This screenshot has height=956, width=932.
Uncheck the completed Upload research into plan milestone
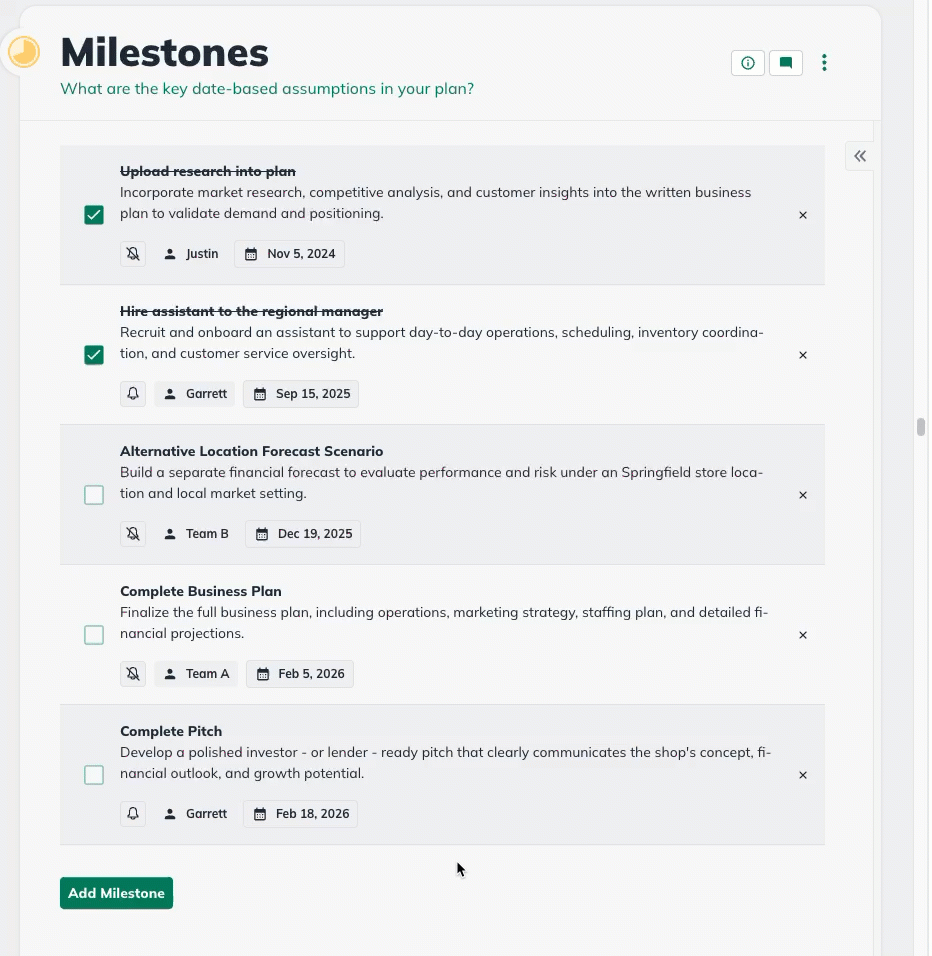(x=93, y=214)
